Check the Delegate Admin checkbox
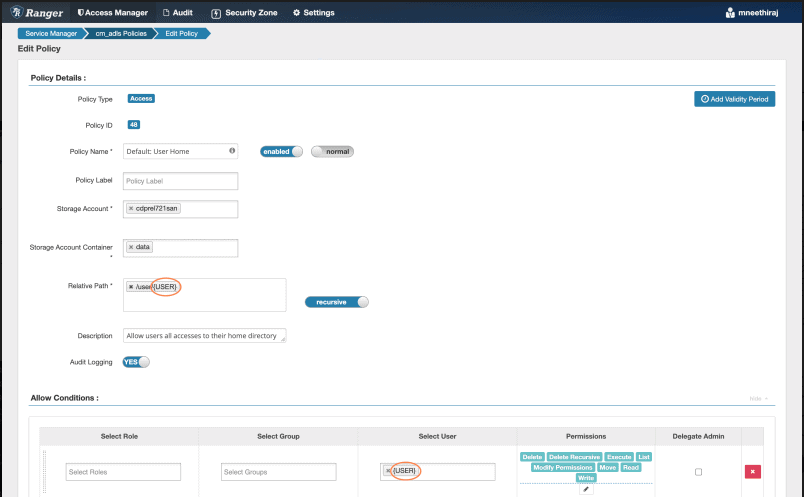Image resolution: width=804 pixels, height=497 pixels. (698, 471)
